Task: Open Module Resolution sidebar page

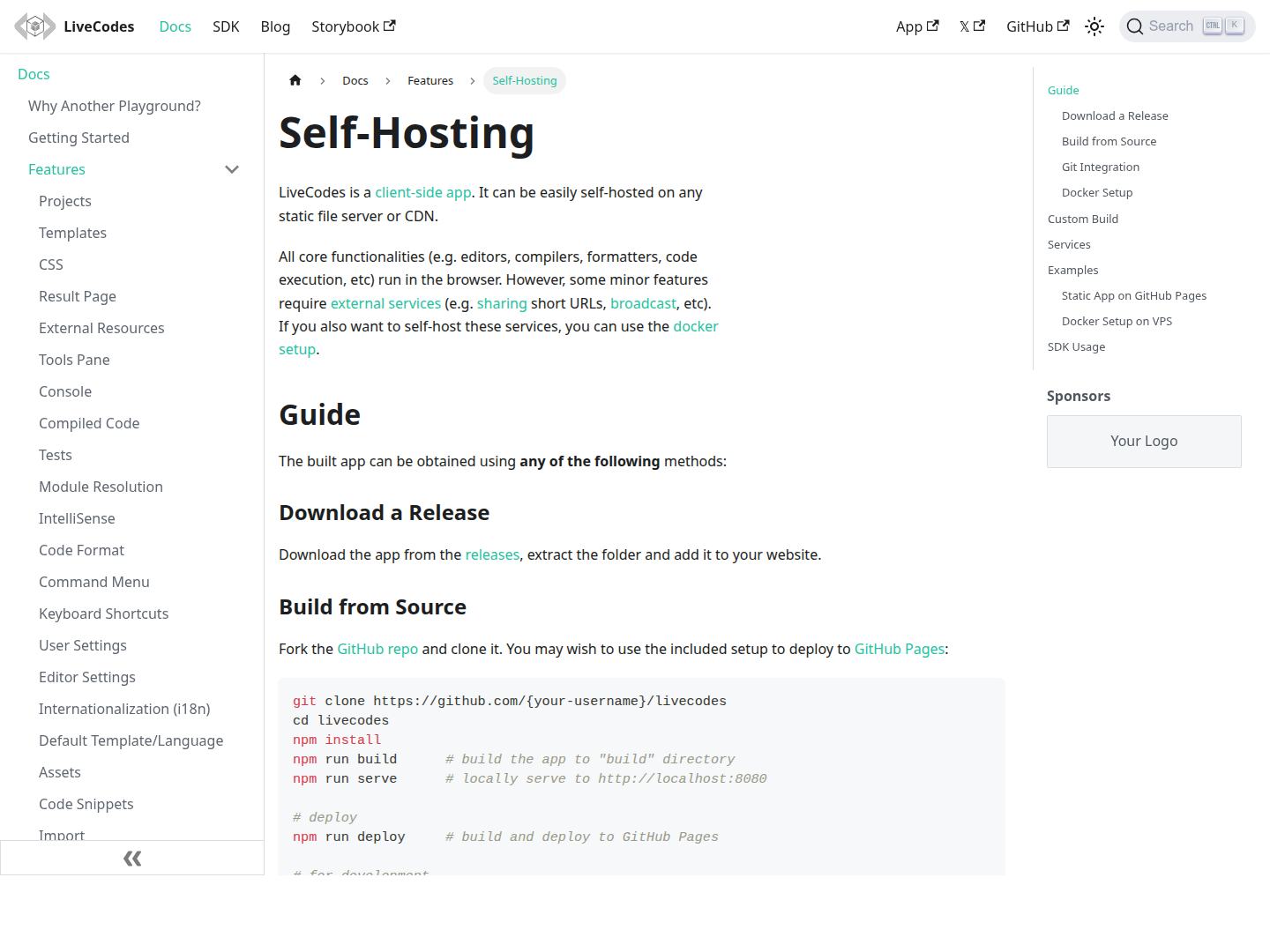Action: 101,487
